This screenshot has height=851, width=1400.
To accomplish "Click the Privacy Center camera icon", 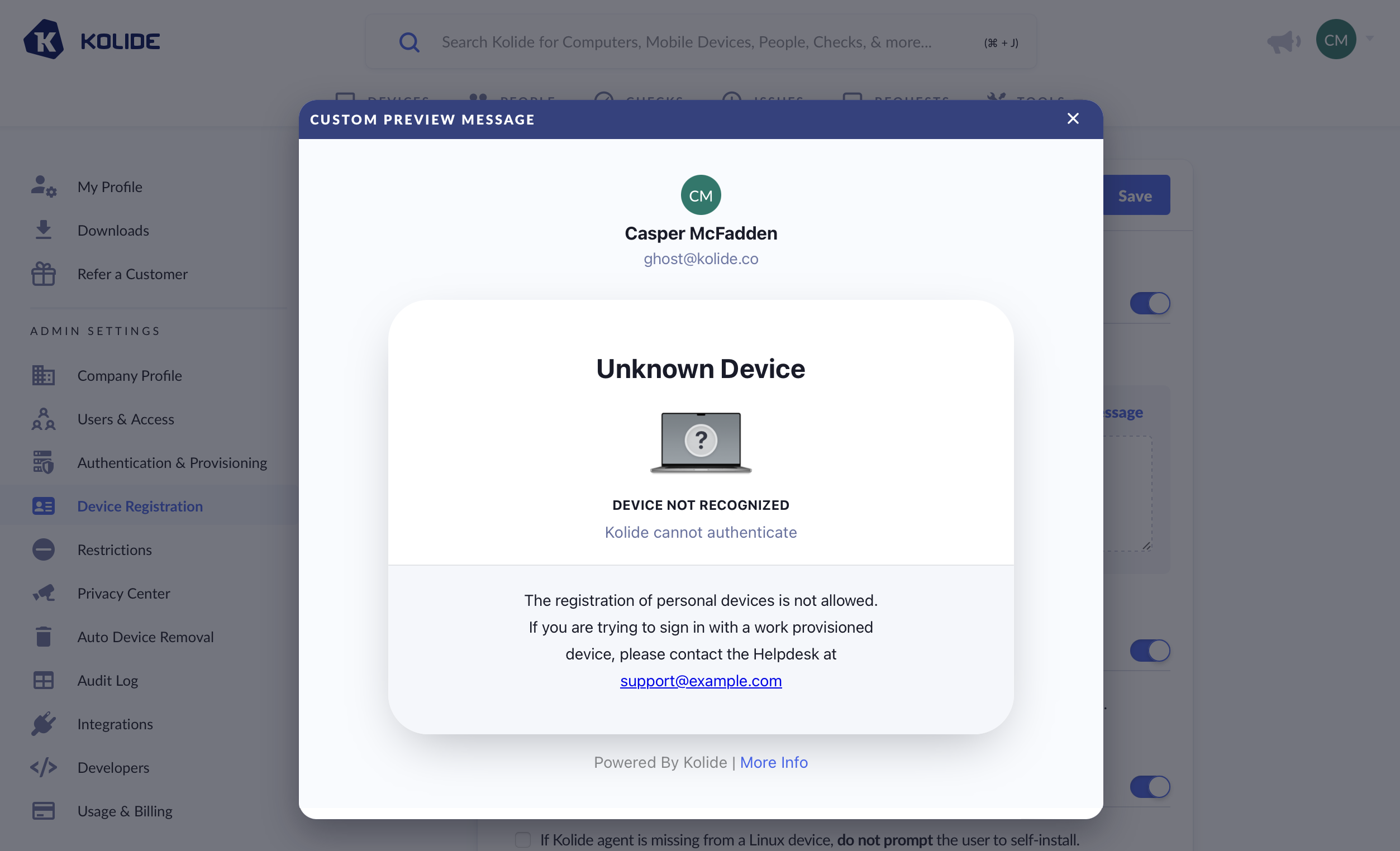I will coord(43,593).
